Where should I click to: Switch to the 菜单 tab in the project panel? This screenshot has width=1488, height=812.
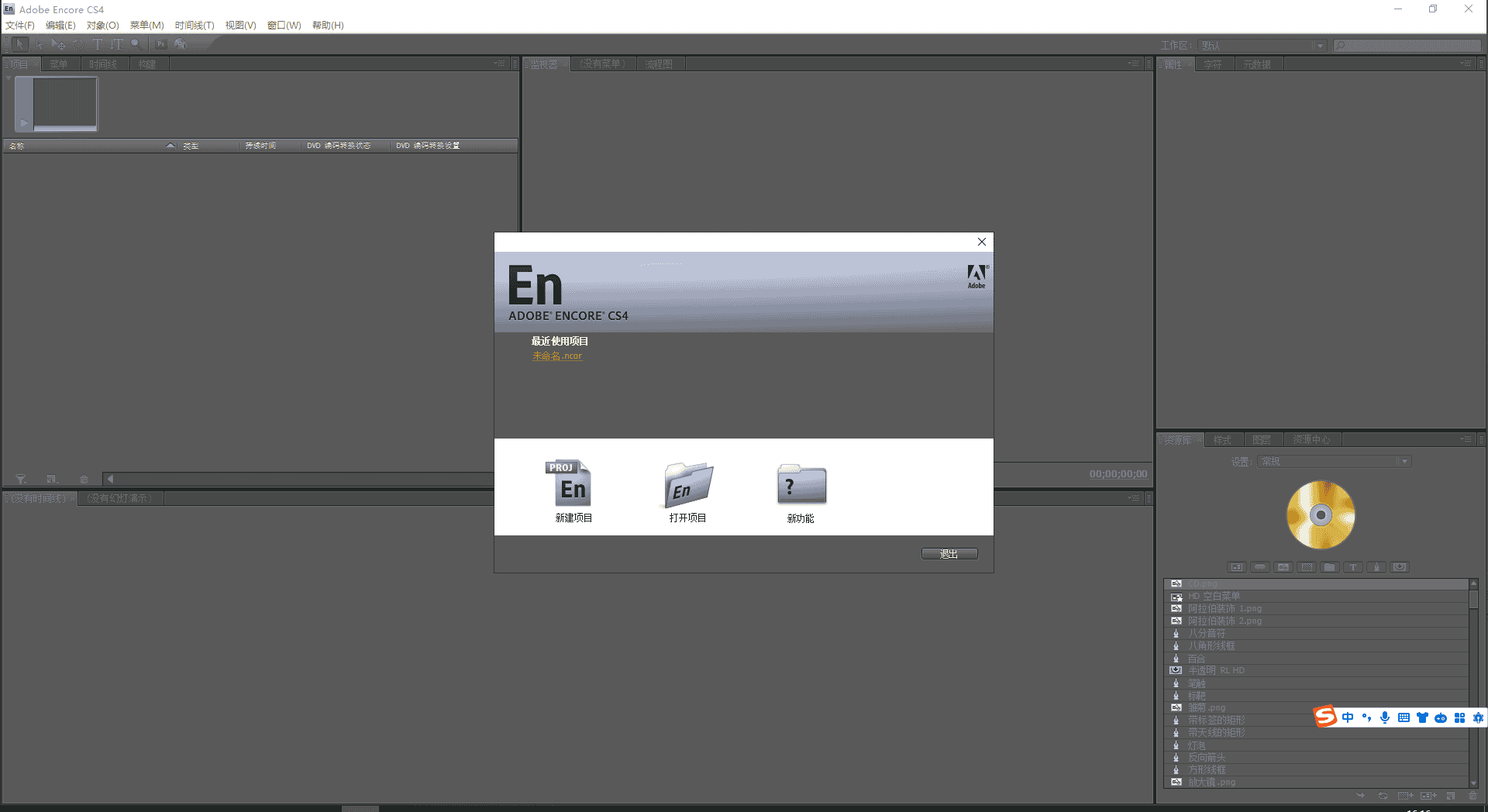(x=59, y=64)
